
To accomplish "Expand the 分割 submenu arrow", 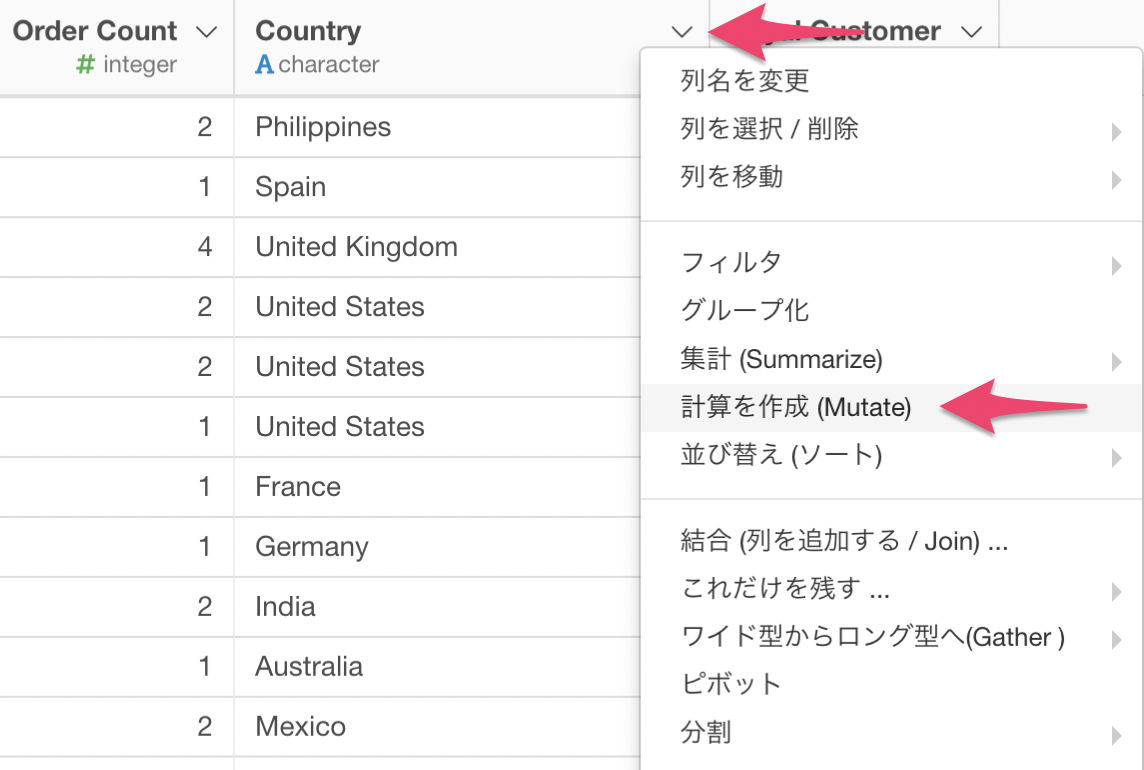I will click(1115, 736).
